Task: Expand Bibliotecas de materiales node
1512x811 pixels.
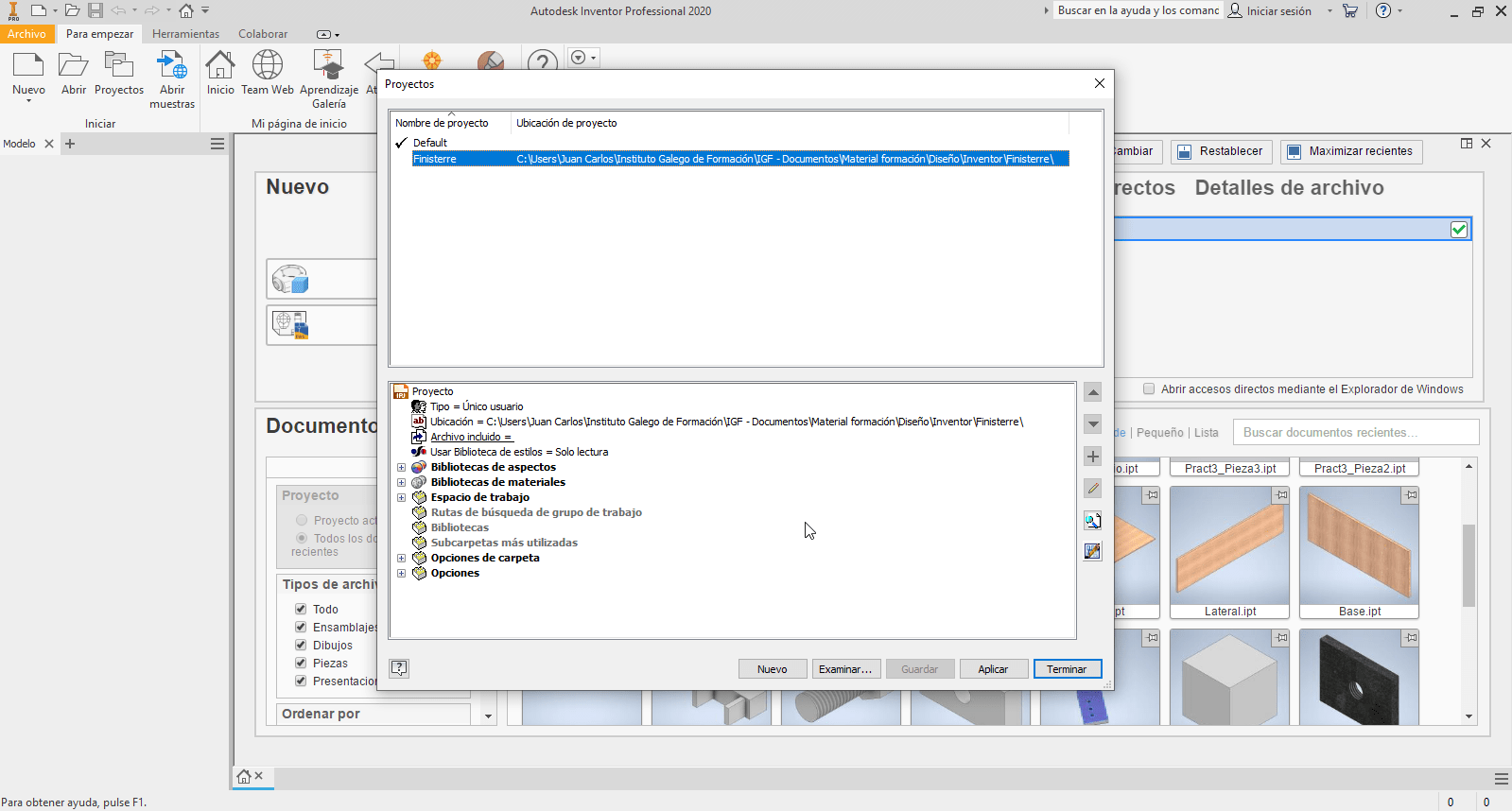Action: pos(401,482)
